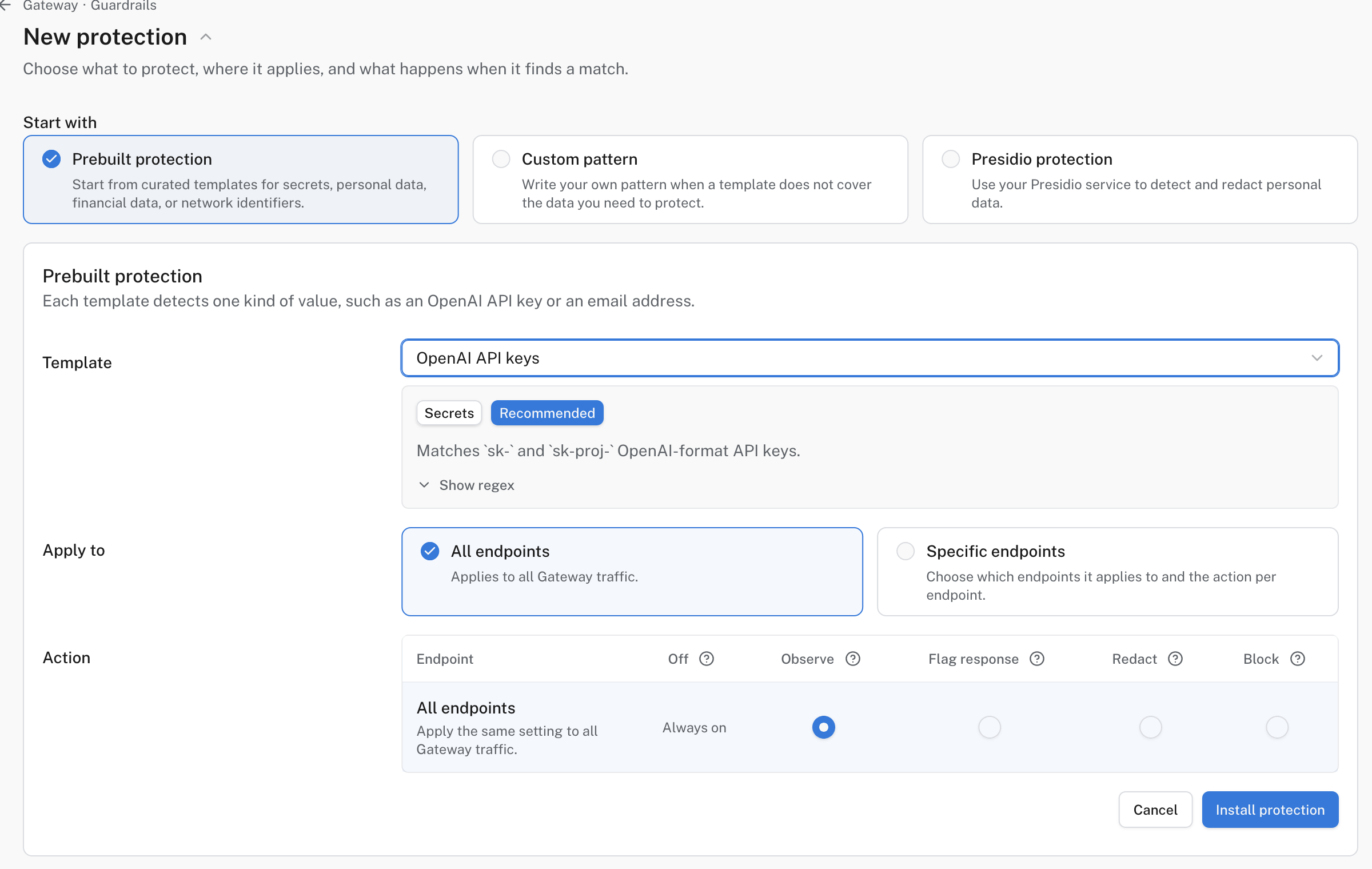Click the Secrets tag
This screenshot has width=1372, height=869.
(x=449, y=413)
